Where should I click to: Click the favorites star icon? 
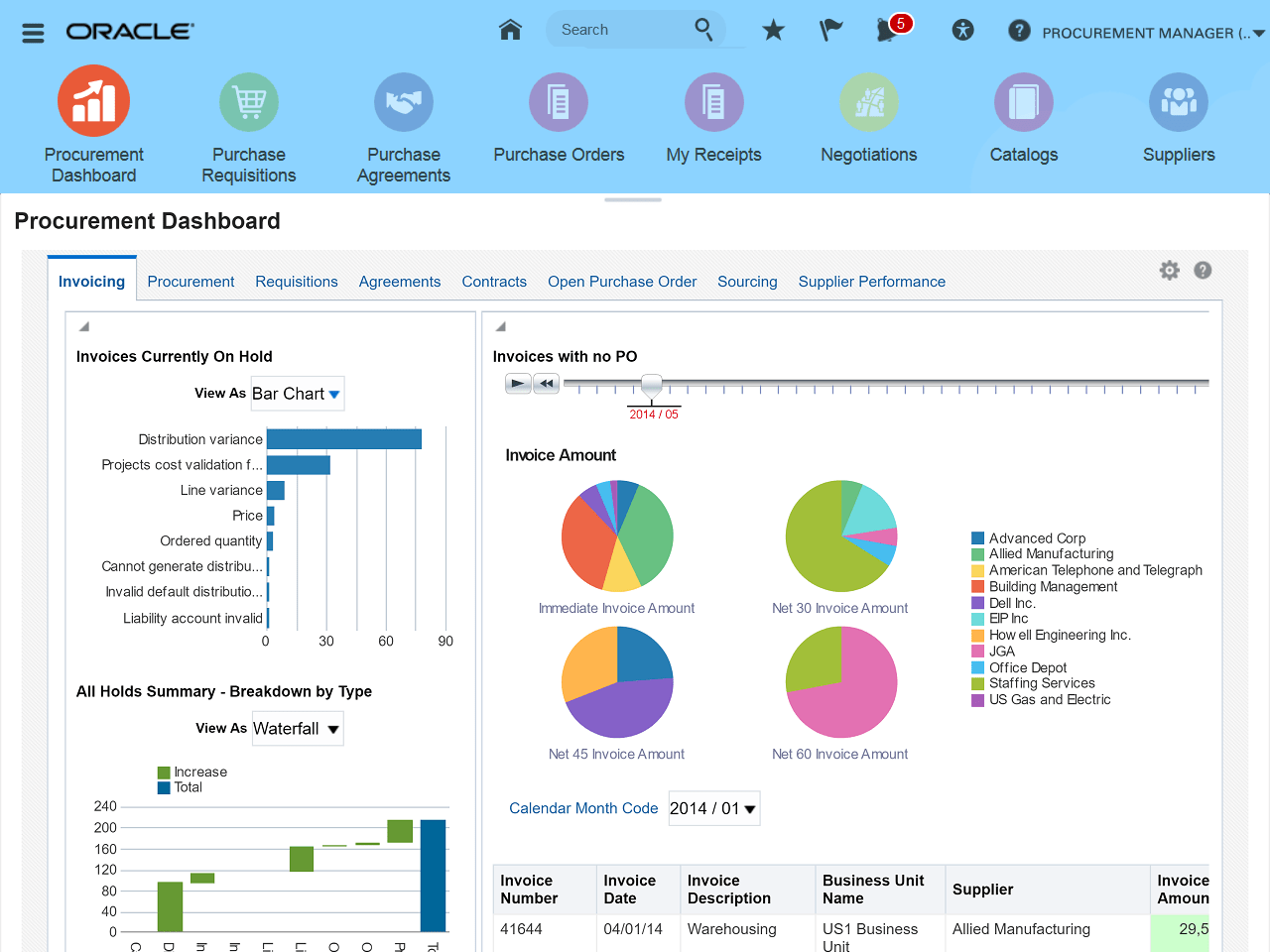pyautogui.click(x=773, y=31)
